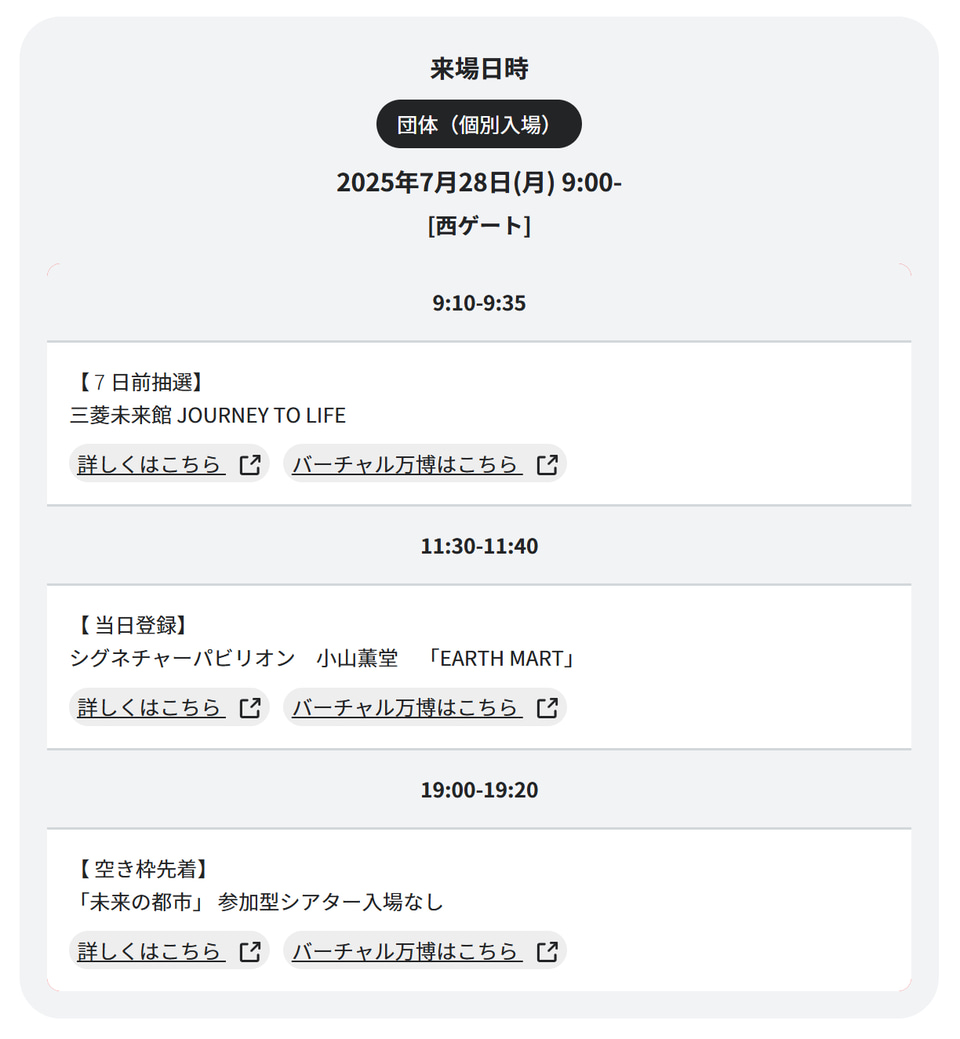Open バーチャル万博はこちら under the 9:10-9:35 slot
Viewport: 960px width, 1039px height.
[x=406, y=463]
